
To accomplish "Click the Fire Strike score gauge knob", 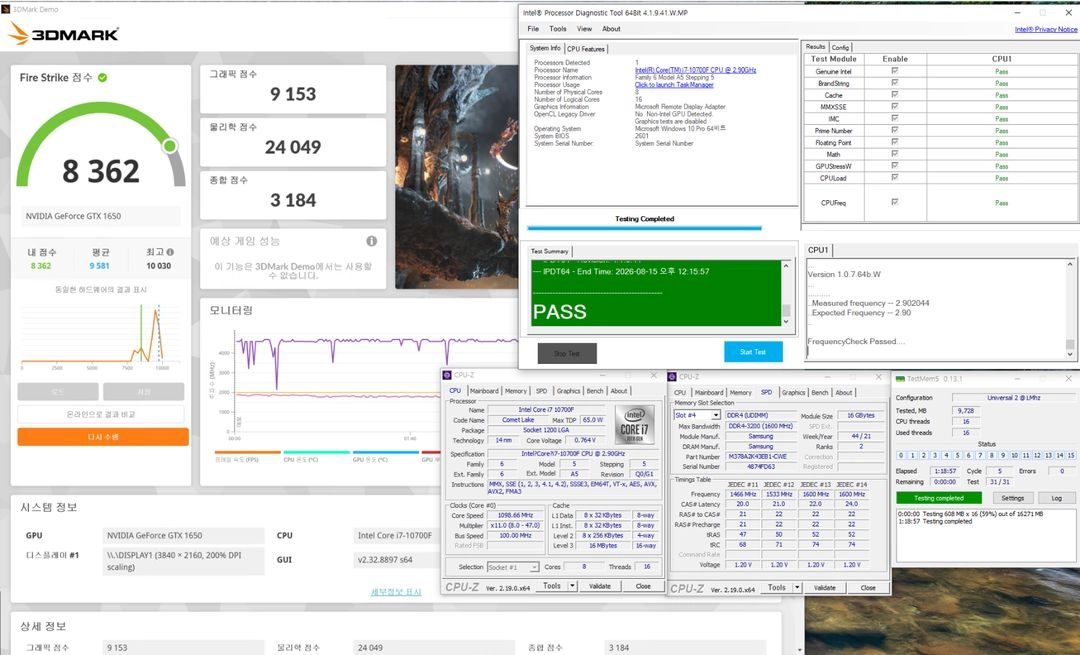I will [169, 145].
